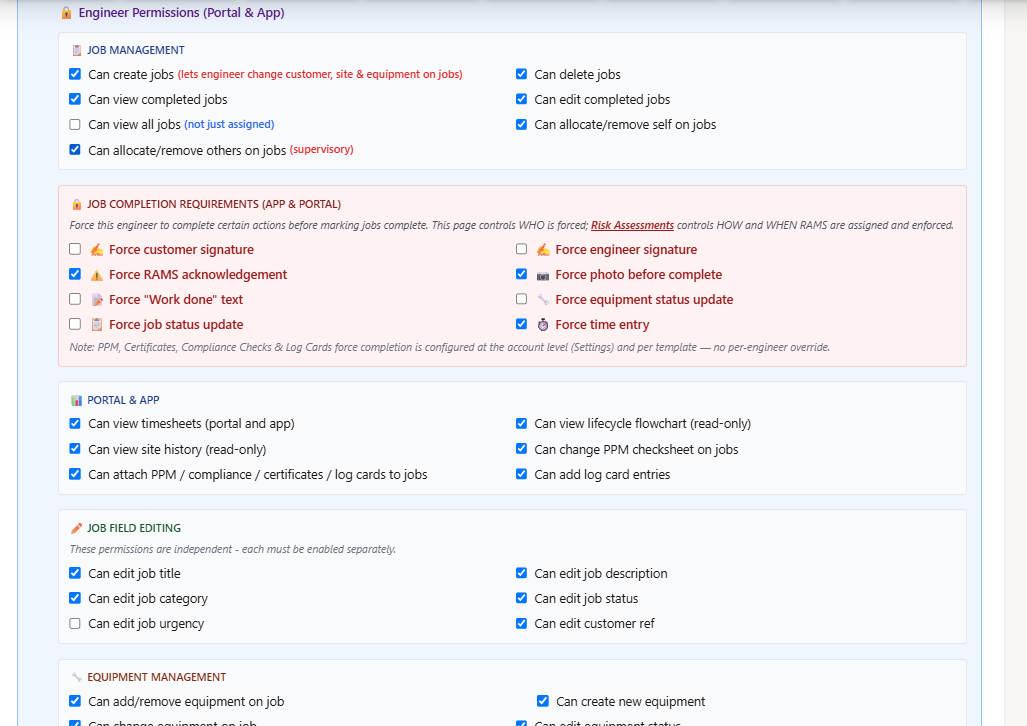Open the Risk Assessments link

click(632, 225)
